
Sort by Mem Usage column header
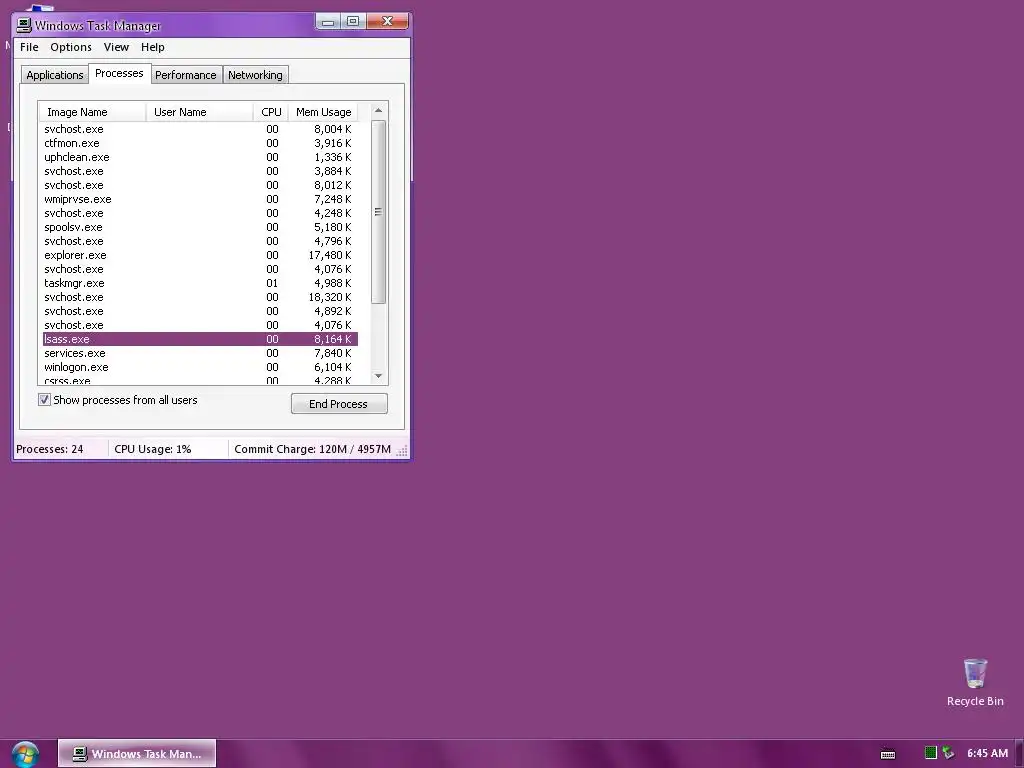(x=323, y=112)
